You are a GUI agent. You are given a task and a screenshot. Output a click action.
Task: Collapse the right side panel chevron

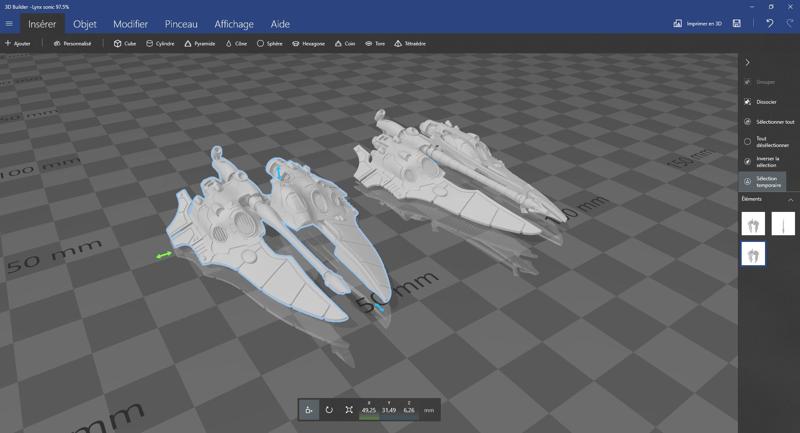748,63
